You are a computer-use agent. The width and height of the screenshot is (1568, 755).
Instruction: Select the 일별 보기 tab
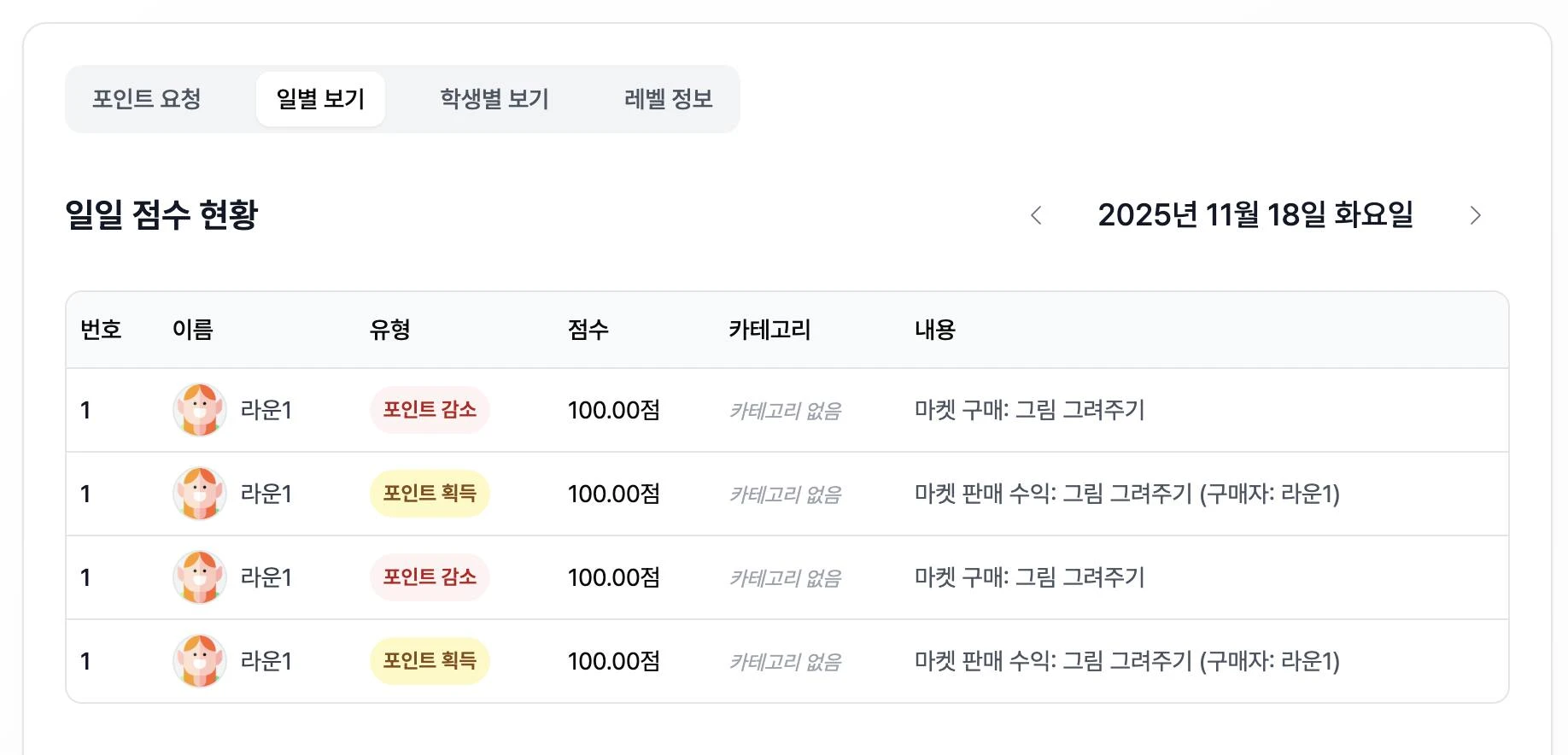coord(320,99)
